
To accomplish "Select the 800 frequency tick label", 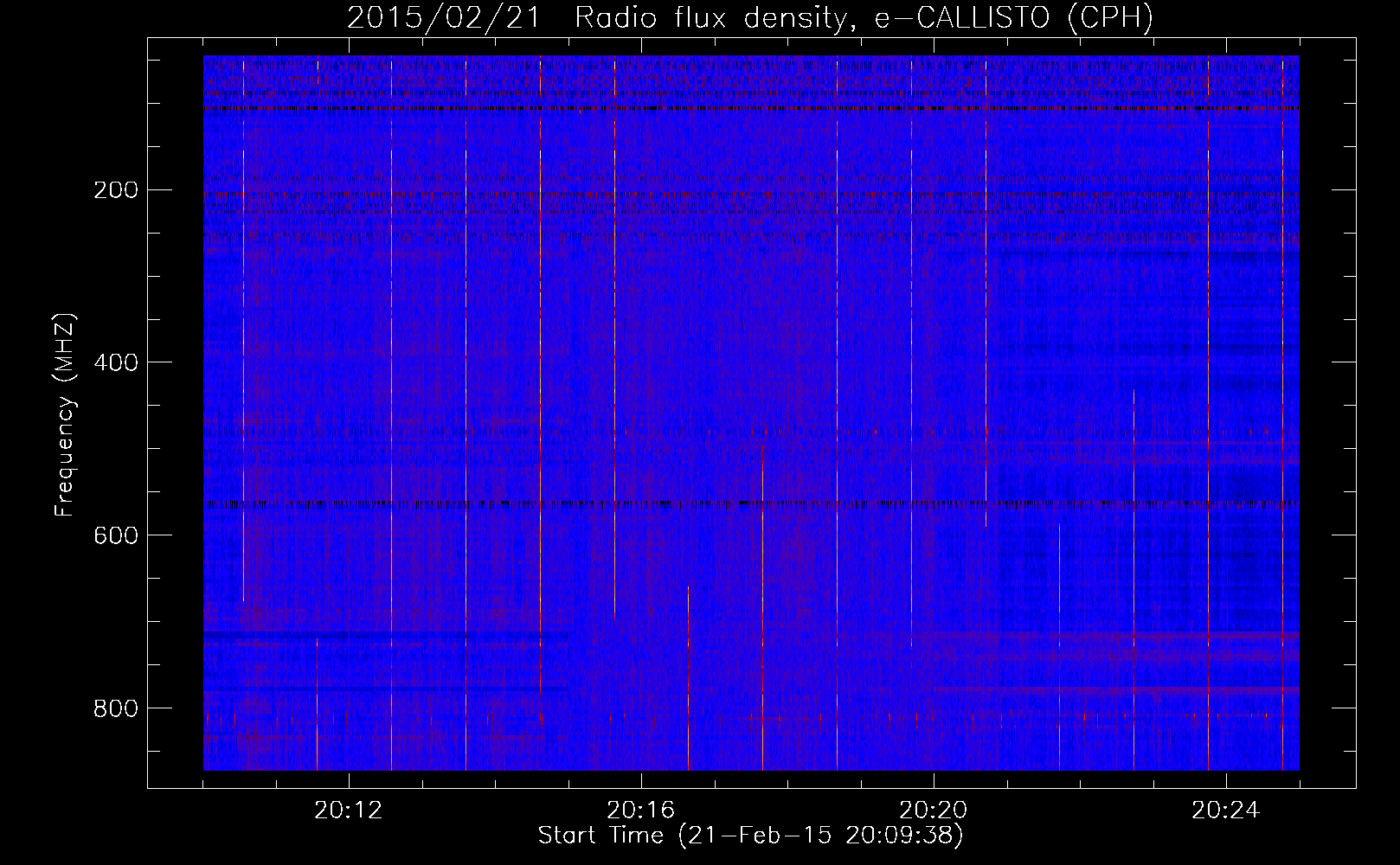I will pyautogui.click(x=115, y=708).
